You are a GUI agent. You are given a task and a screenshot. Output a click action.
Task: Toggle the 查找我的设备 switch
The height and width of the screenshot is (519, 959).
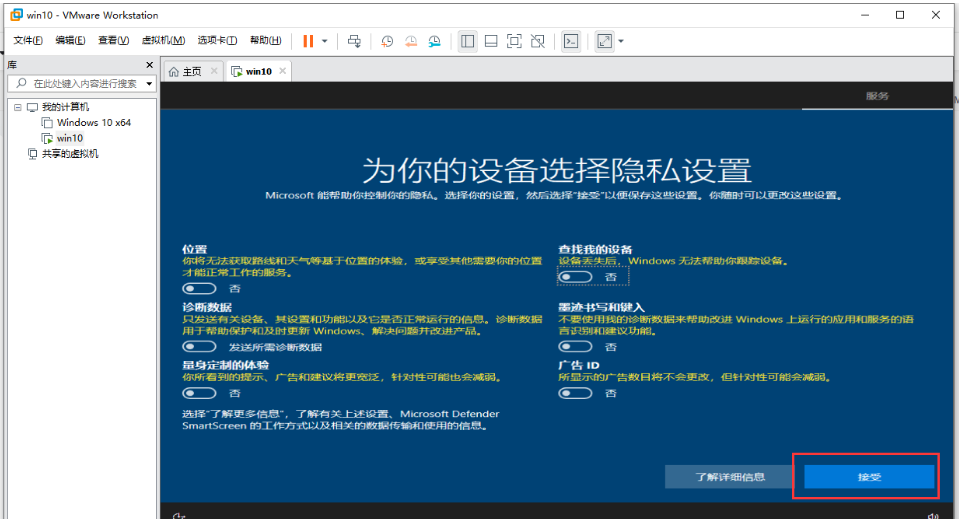tap(575, 277)
